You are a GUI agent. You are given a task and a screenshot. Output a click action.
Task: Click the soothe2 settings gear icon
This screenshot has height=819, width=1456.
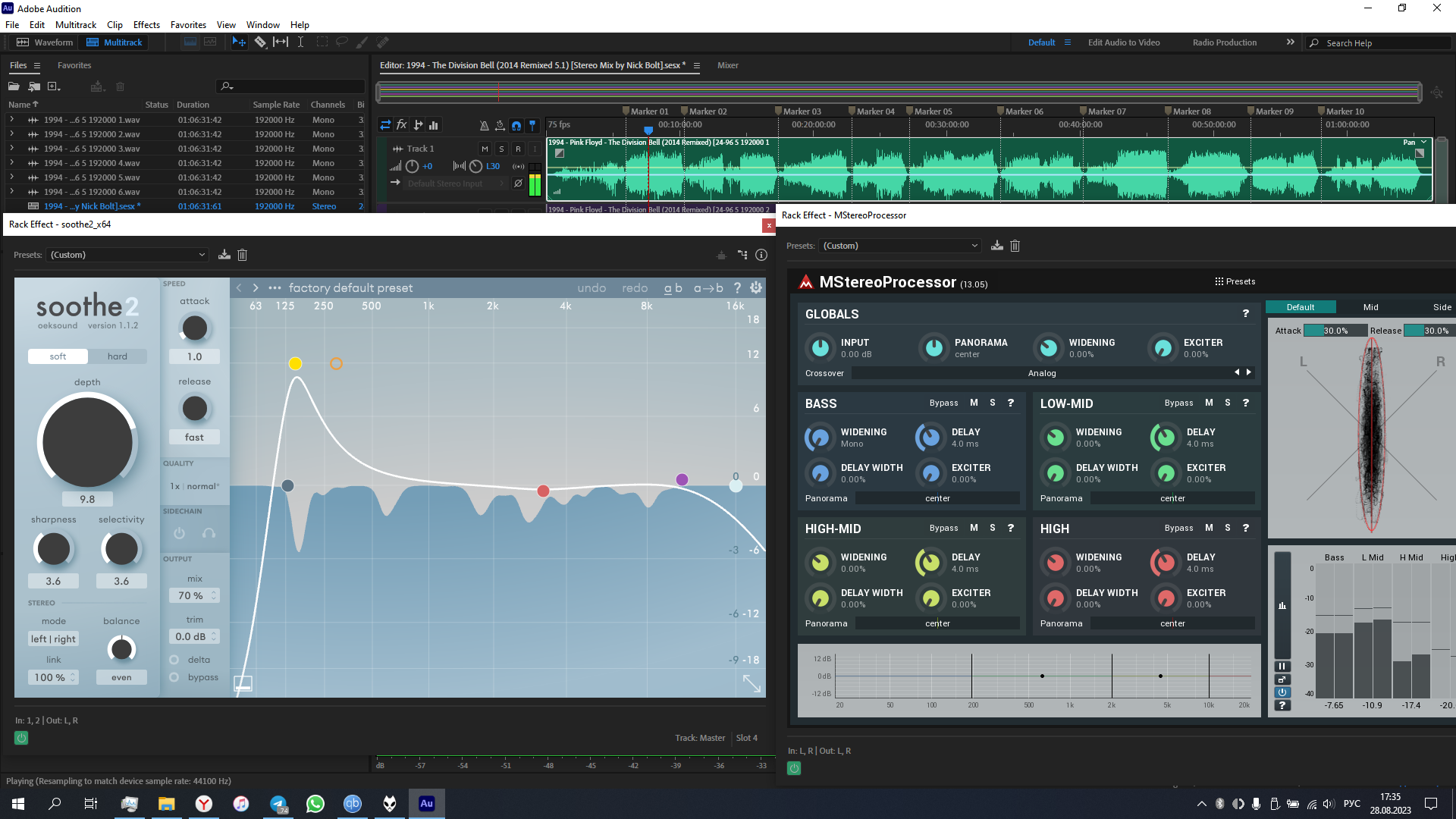coord(756,288)
